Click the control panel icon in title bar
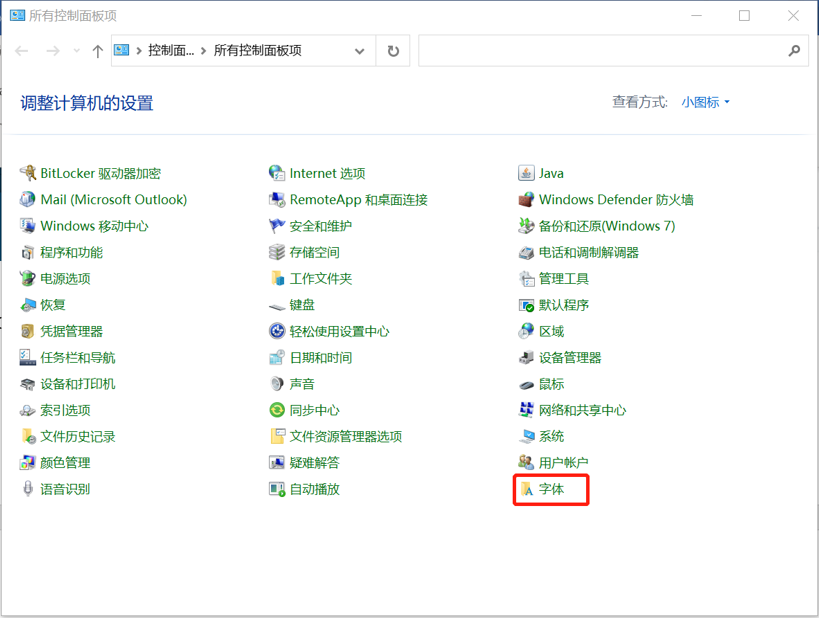The image size is (819, 618). [17, 15]
